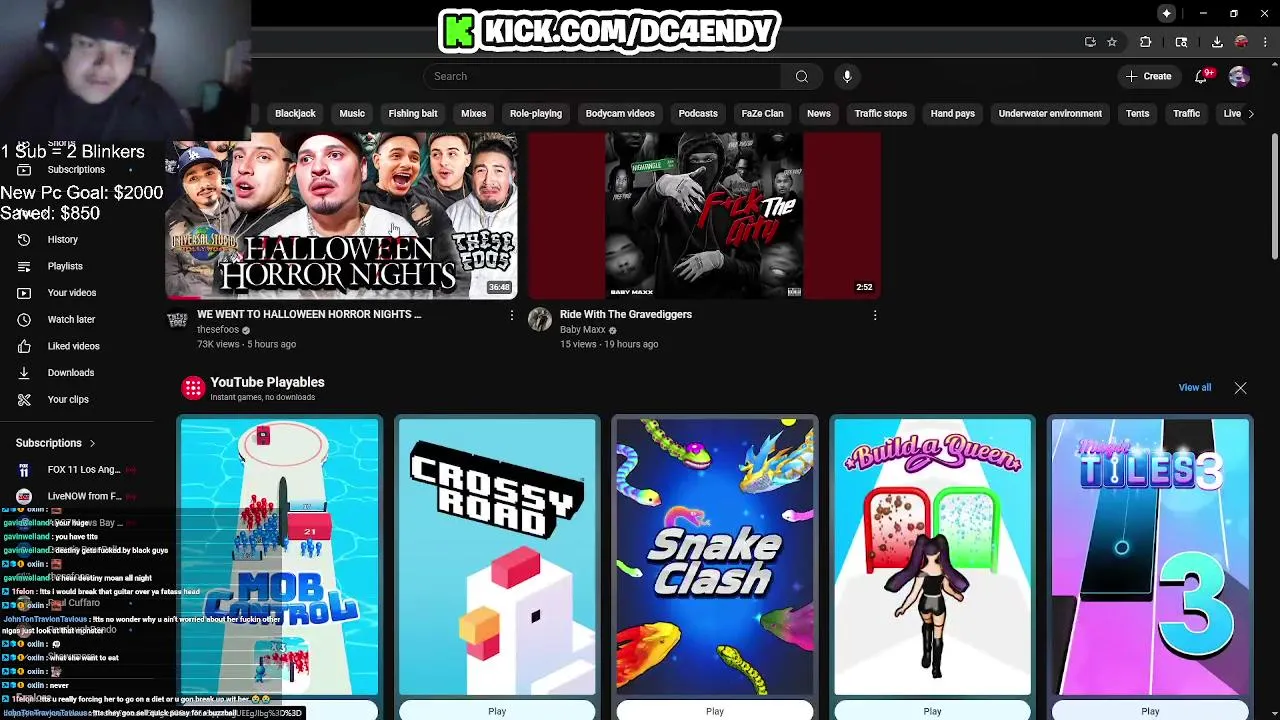Screen dimensions: 1280x720
Task: Click Fuck The City video thumbnail
Action: point(705,215)
